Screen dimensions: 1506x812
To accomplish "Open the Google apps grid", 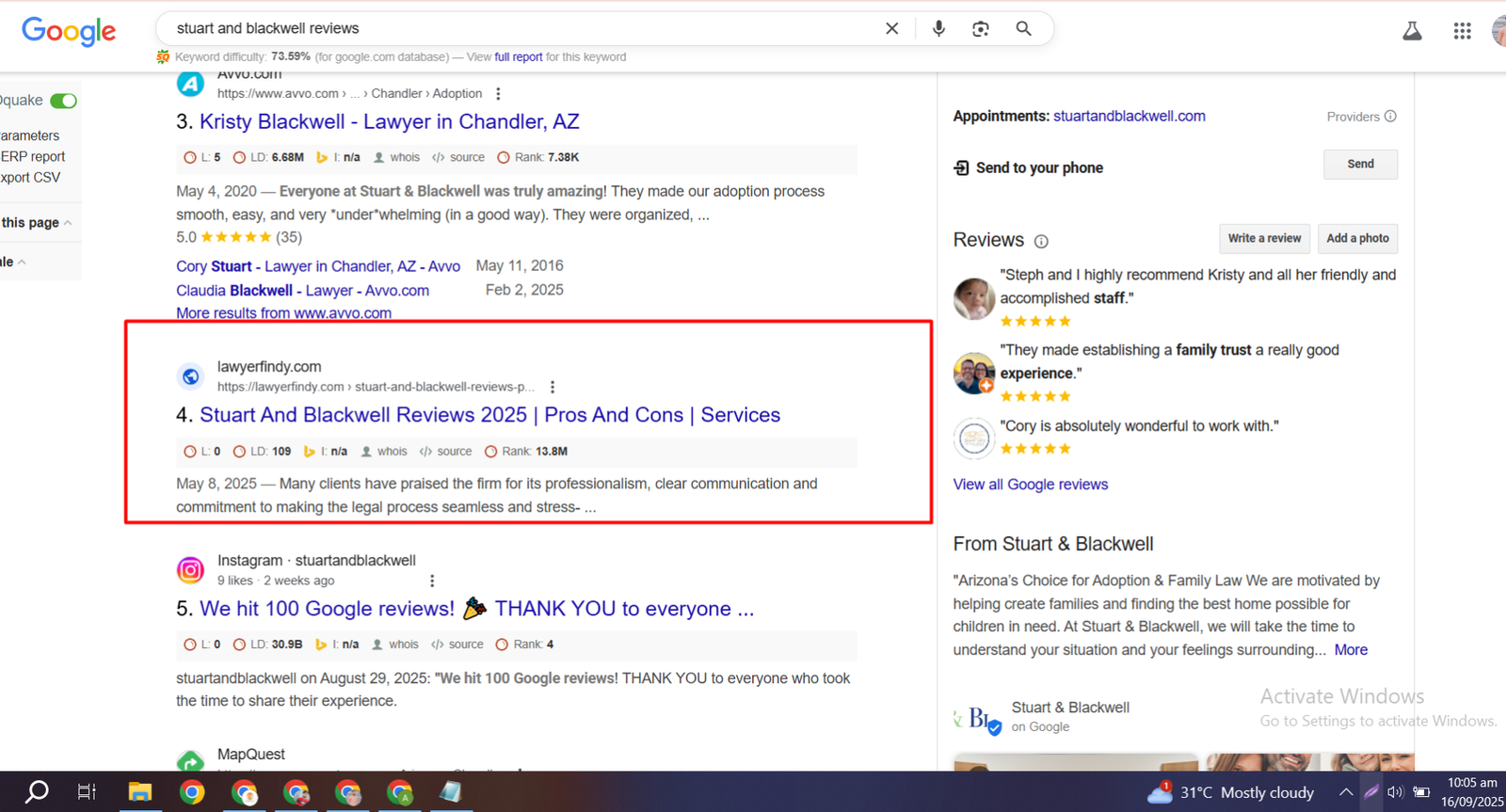I will click(x=1462, y=31).
